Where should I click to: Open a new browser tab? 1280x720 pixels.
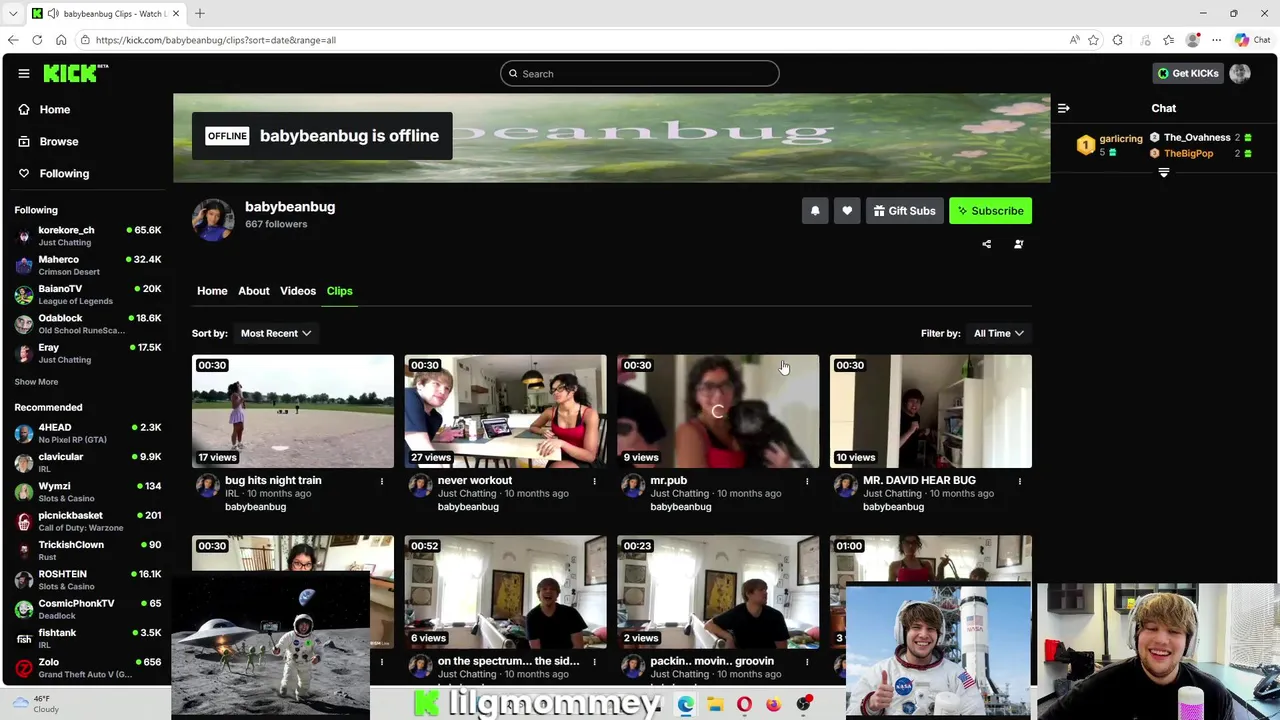pyautogui.click(x=200, y=13)
